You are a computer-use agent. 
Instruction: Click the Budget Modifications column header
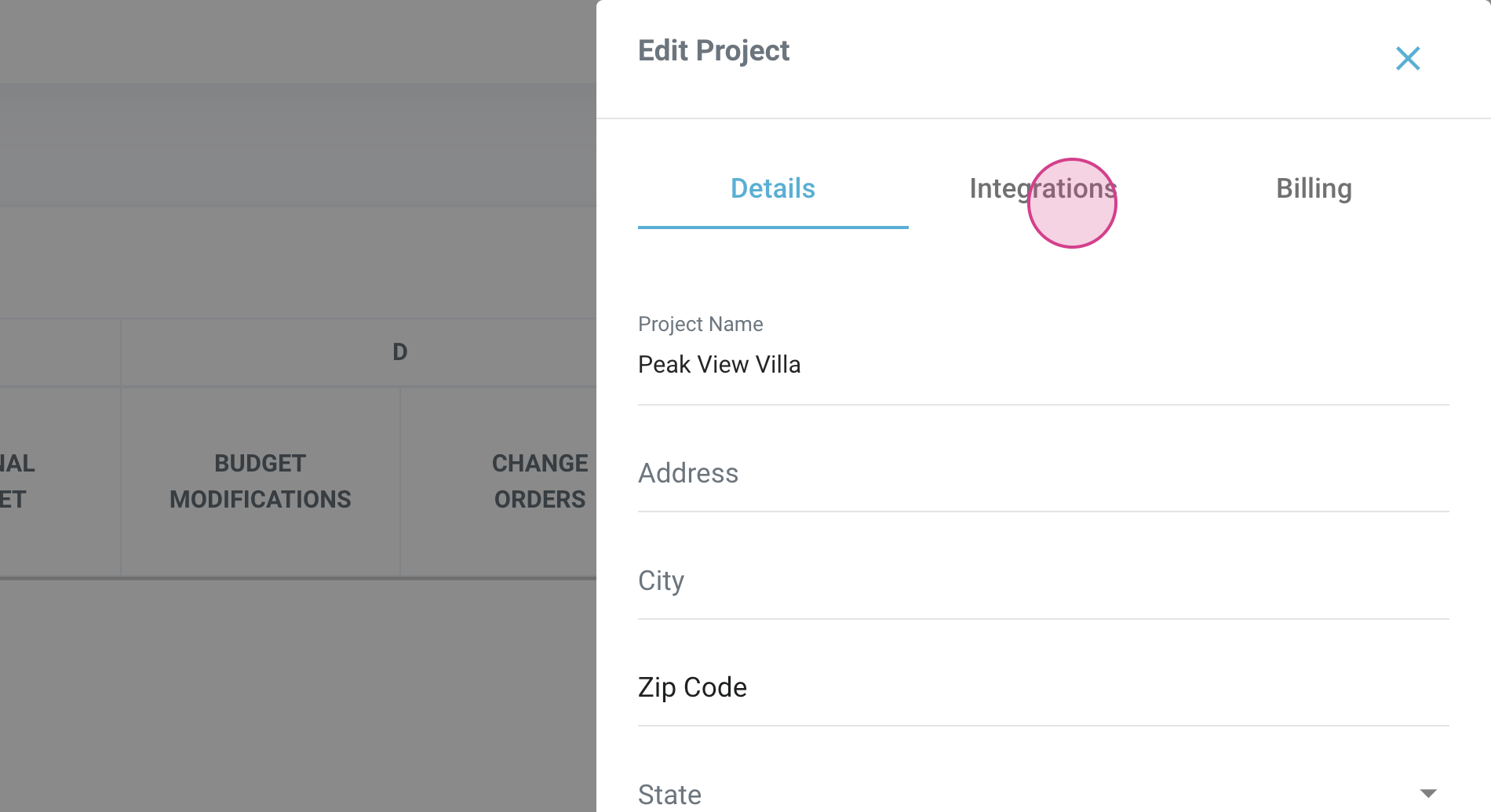tap(261, 481)
